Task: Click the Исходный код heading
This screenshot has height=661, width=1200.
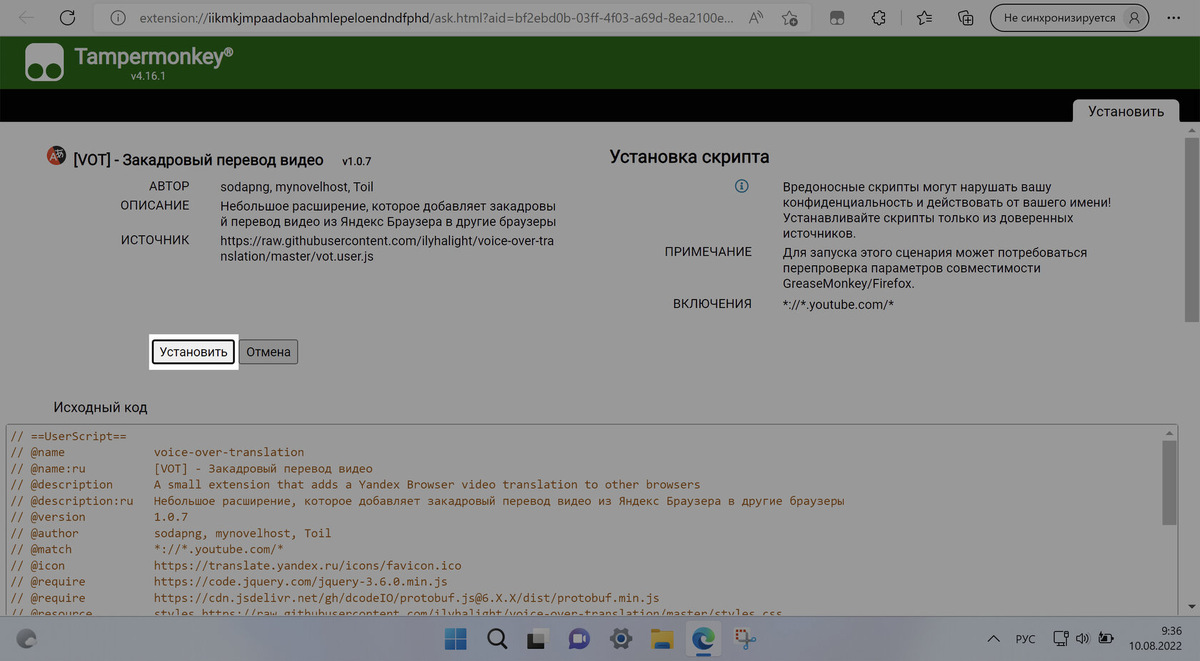Action: (101, 407)
